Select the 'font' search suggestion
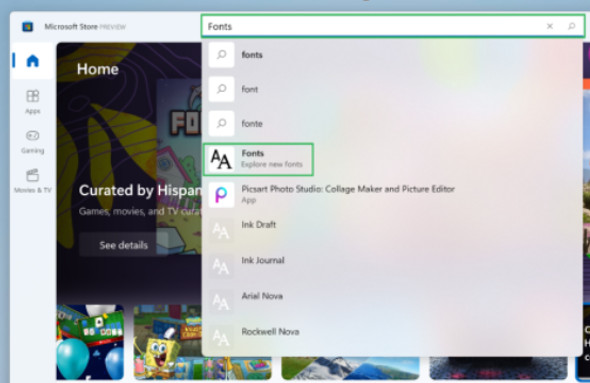590x383 pixels. [x=392, y=89]
